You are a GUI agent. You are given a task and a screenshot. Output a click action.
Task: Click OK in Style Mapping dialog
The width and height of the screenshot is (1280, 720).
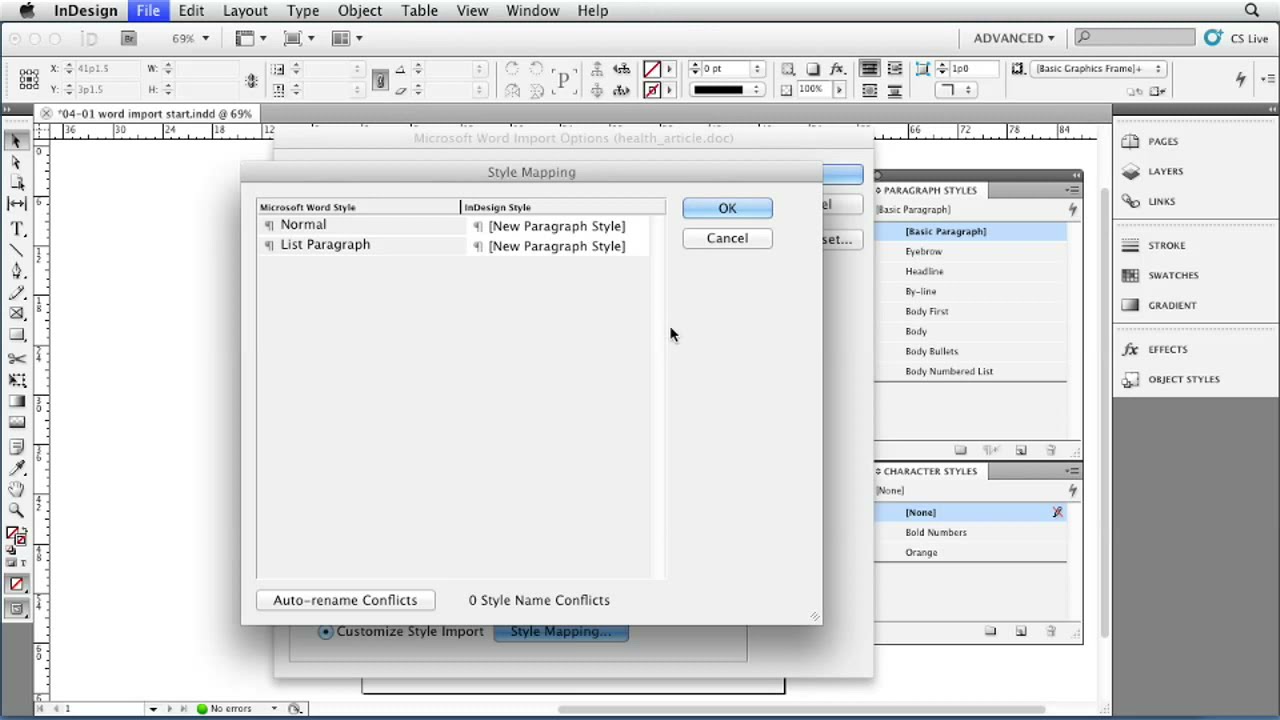coord(727,208)
